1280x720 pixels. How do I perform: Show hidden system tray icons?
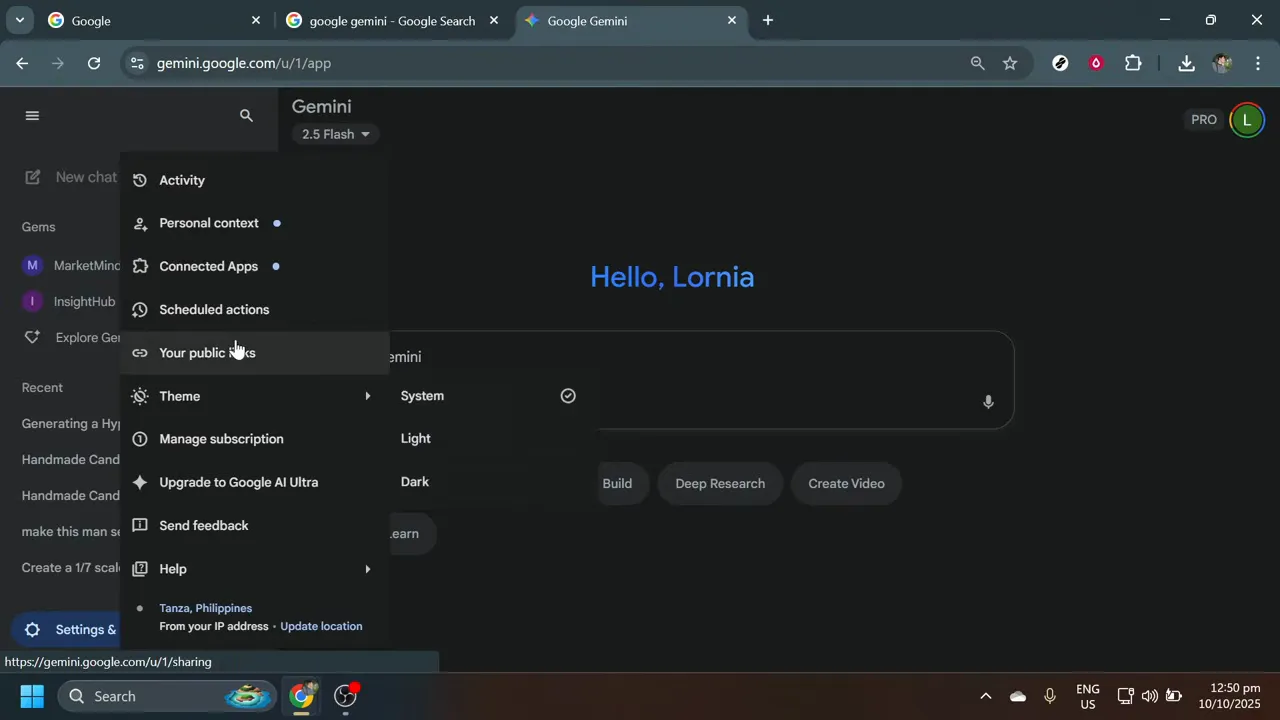pyautogui.click(x=985, y=696)
